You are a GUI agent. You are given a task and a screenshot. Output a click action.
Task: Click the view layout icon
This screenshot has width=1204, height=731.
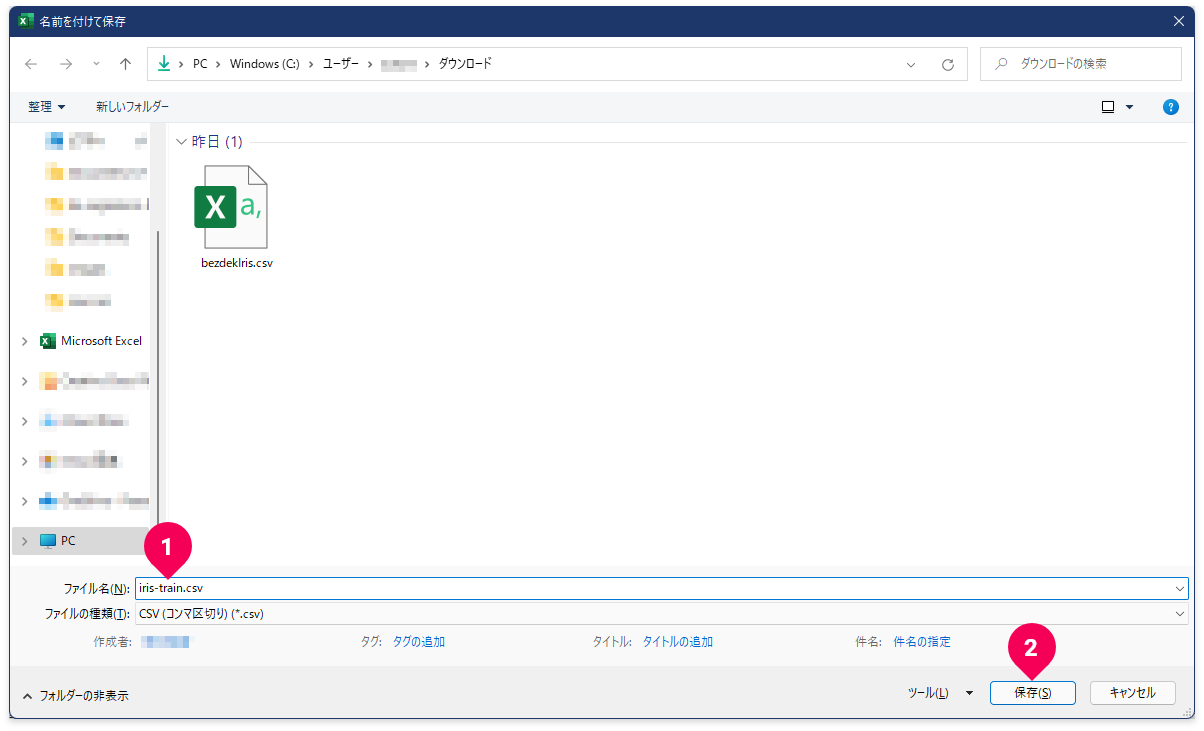tap(1108, 107)
